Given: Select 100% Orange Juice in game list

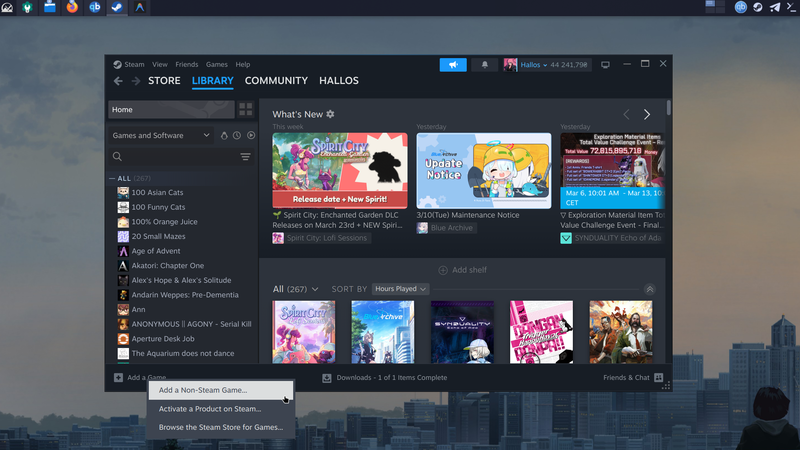Looking at the screenshot, I should coord(164,222).
